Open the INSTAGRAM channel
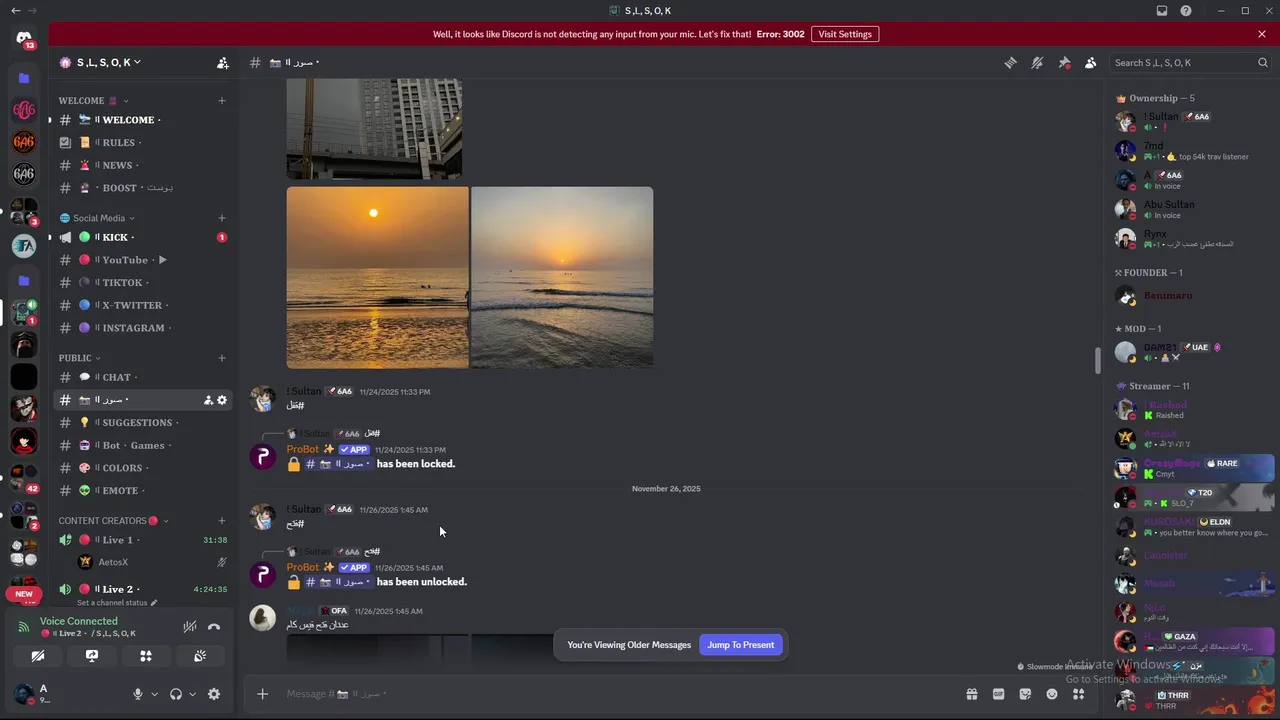 click(x=144, y=328)
